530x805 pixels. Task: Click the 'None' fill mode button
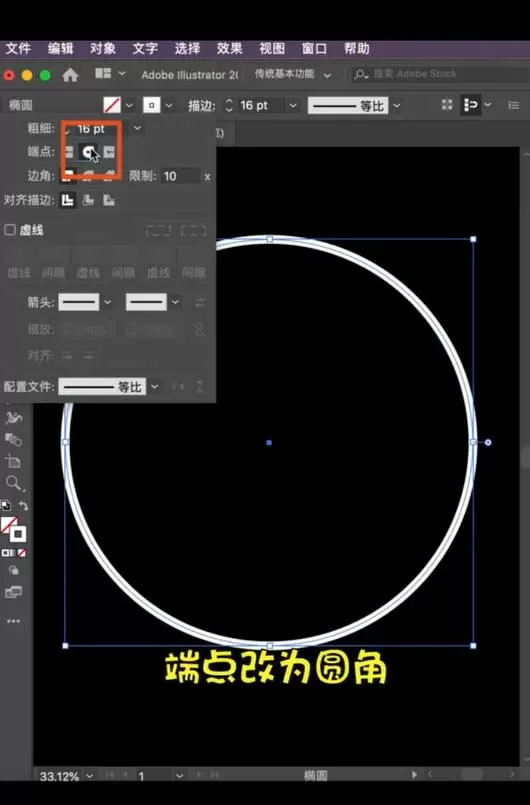click(22, 553)
